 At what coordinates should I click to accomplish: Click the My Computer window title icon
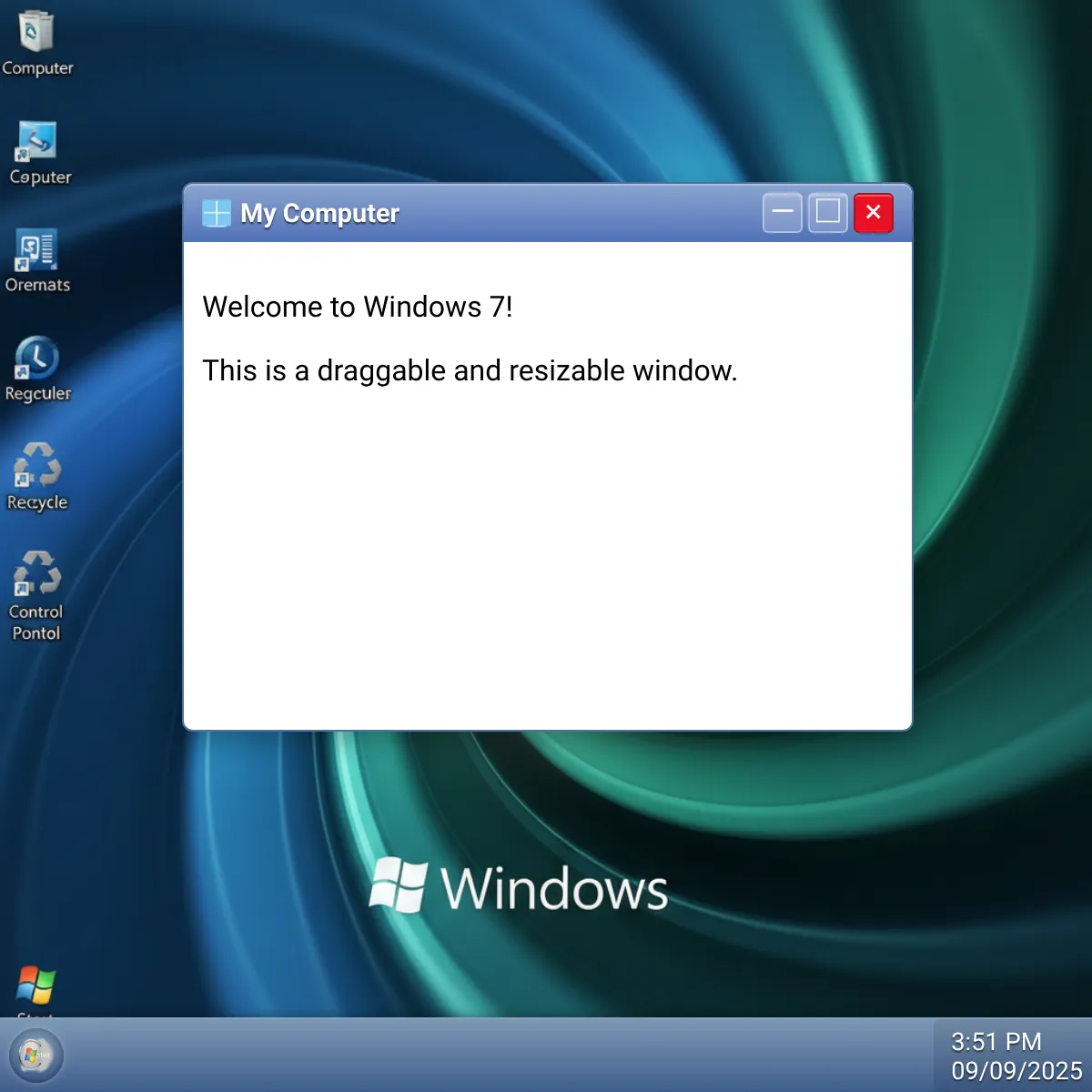pyautogui.click(x=217, y=213)
